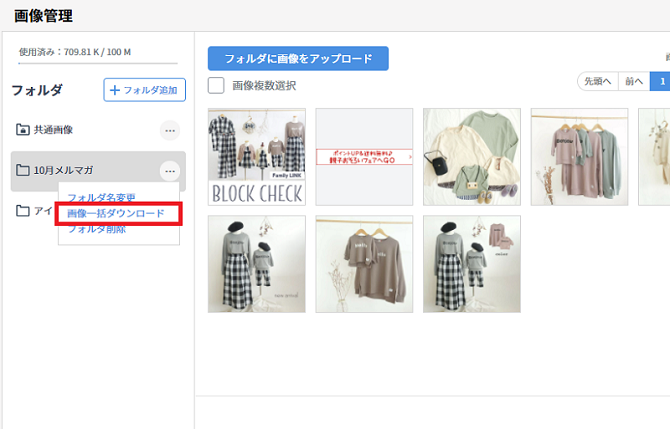Click the 使用済み storage usage text

(75, 52)
